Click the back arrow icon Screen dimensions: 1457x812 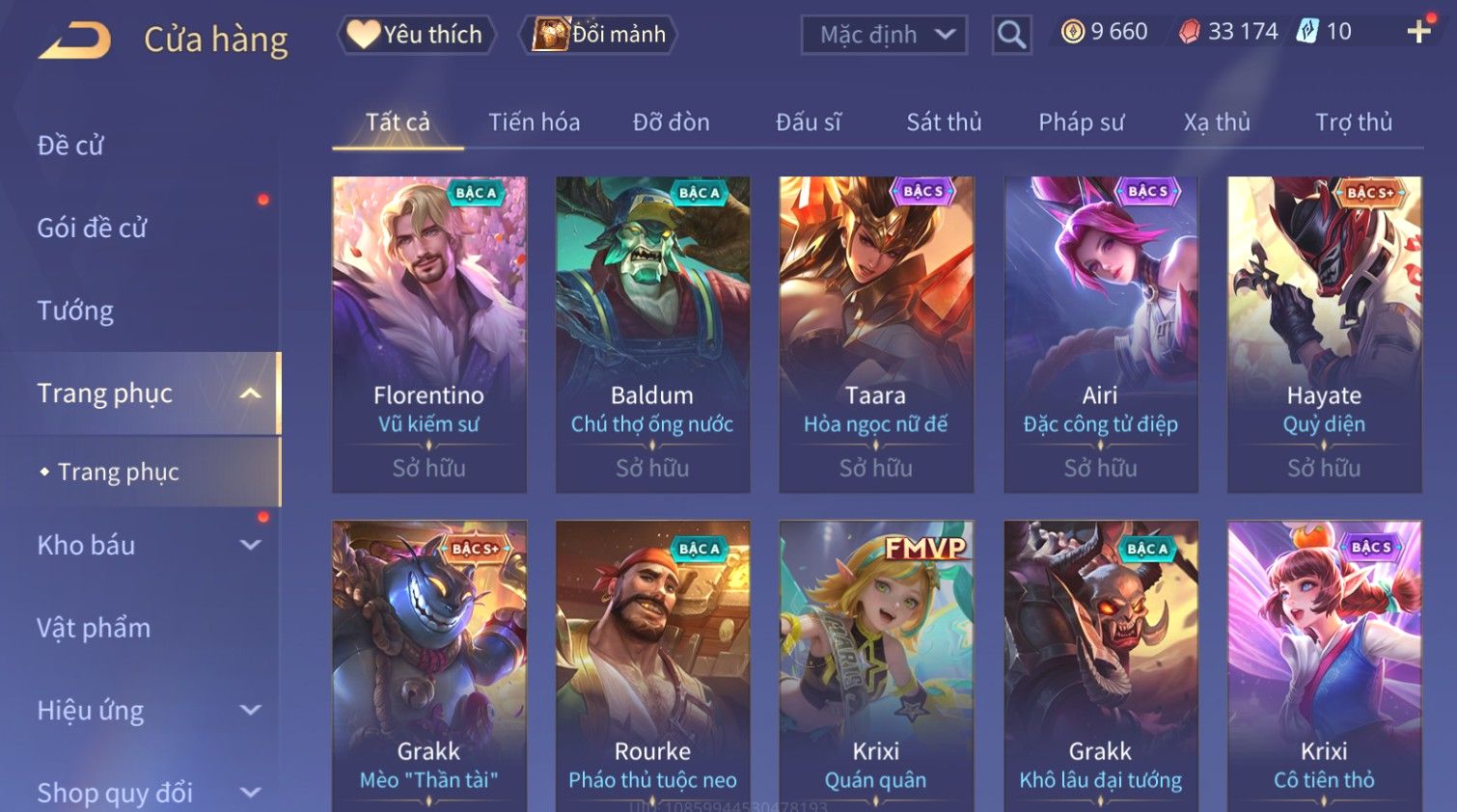(74, 40)
